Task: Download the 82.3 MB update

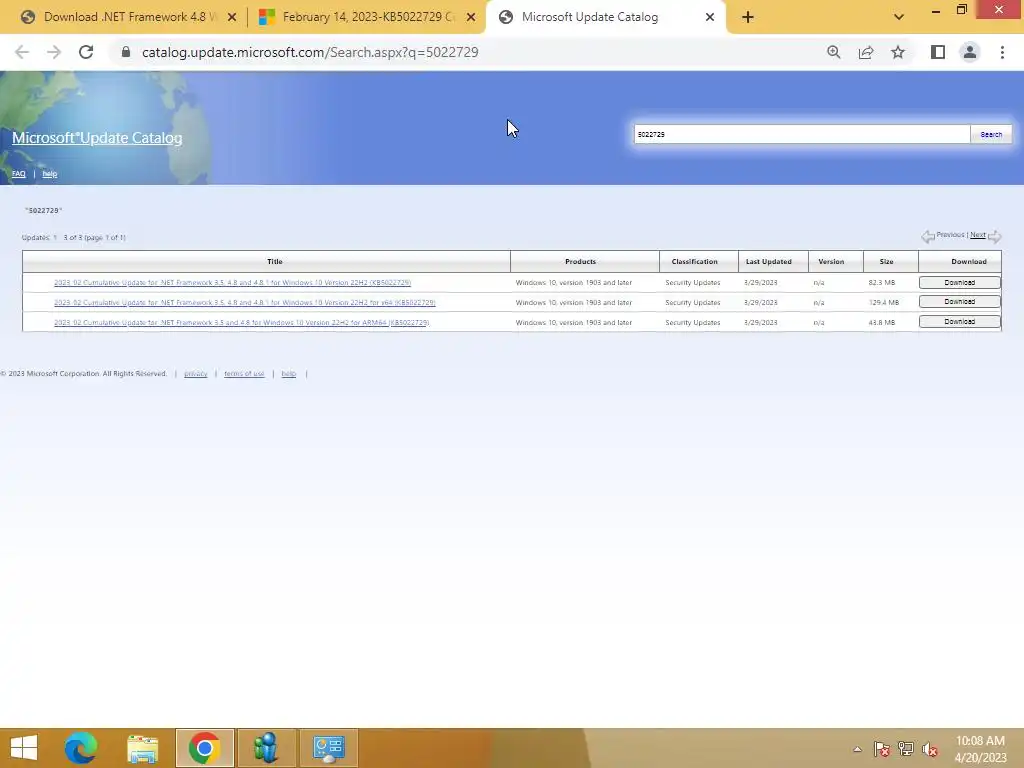Action: tap(959, 282)
